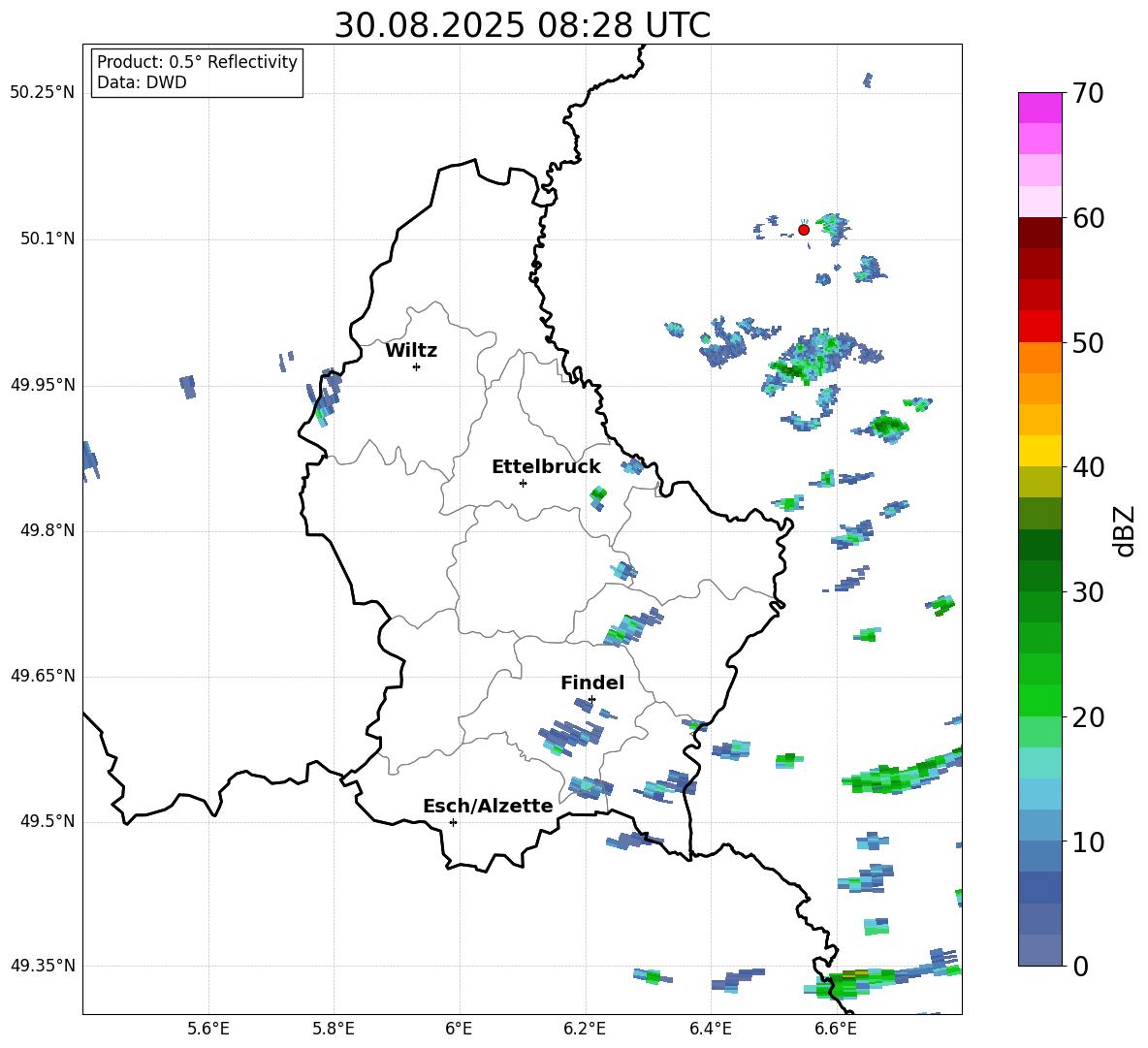1148x1048 pixels.
Task: Click the 50.1°N latitude label
Action: pos(47,238)
